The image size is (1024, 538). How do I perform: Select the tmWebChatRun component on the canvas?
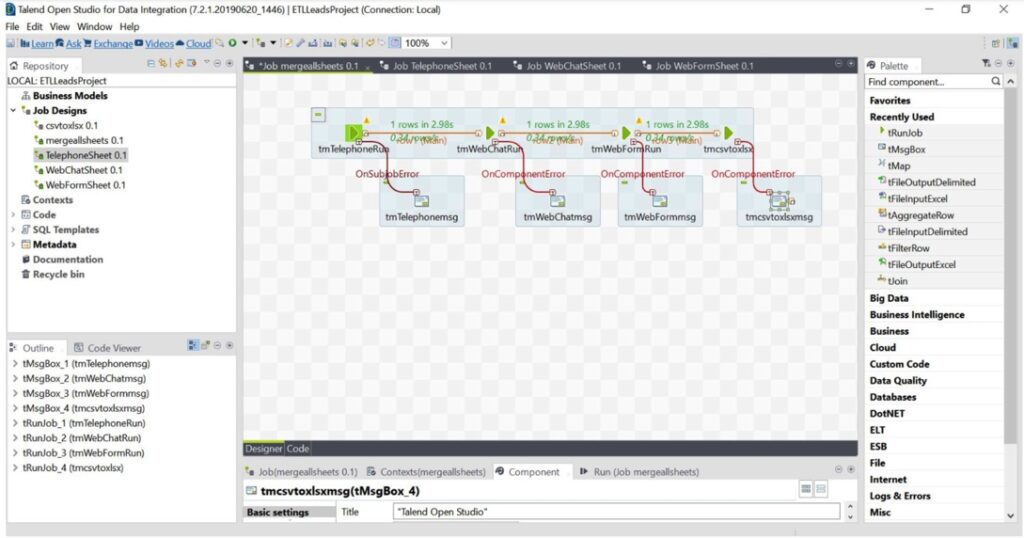(490, 133)
